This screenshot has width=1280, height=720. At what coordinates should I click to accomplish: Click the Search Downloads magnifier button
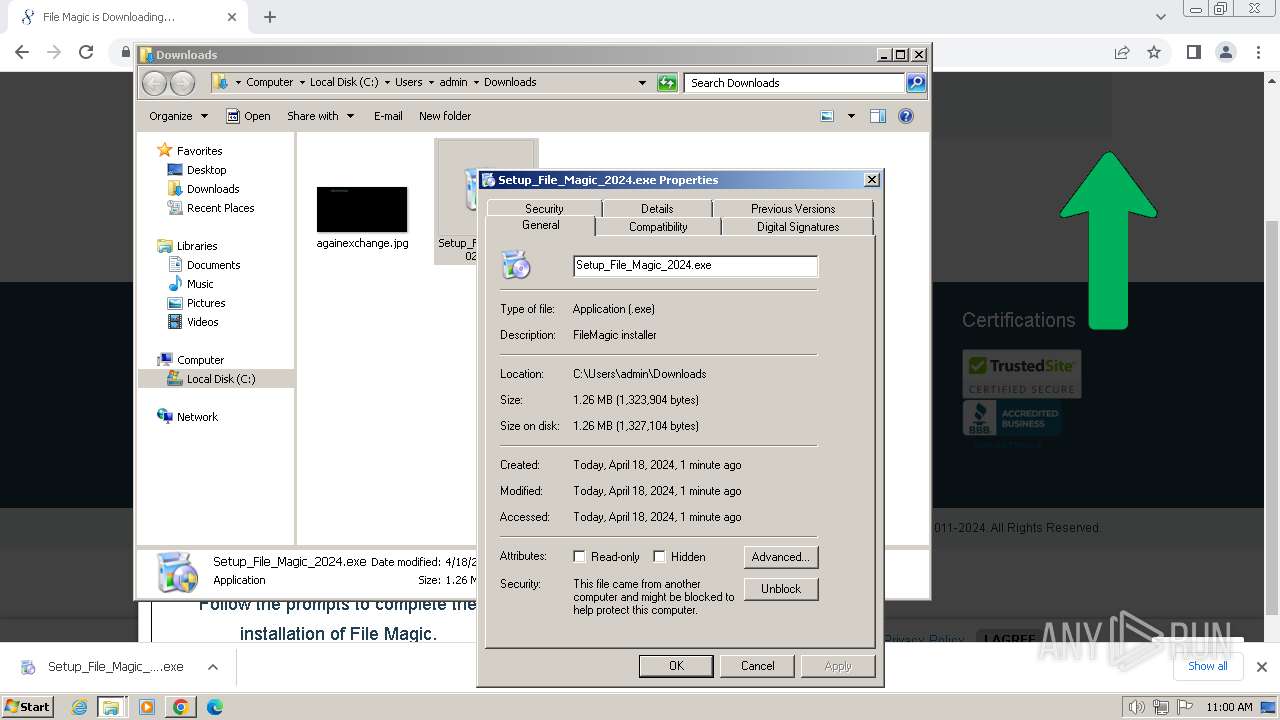916,83
